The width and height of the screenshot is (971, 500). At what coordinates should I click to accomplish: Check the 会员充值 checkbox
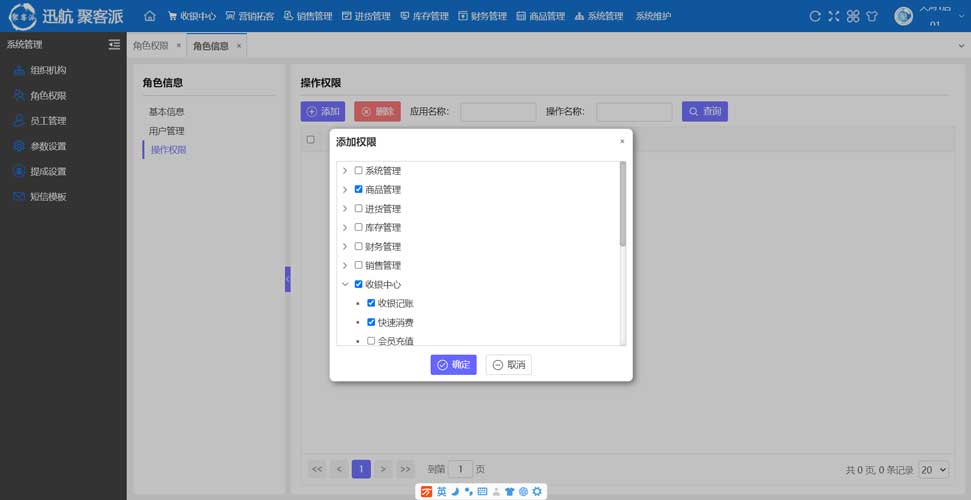point(371,341)
